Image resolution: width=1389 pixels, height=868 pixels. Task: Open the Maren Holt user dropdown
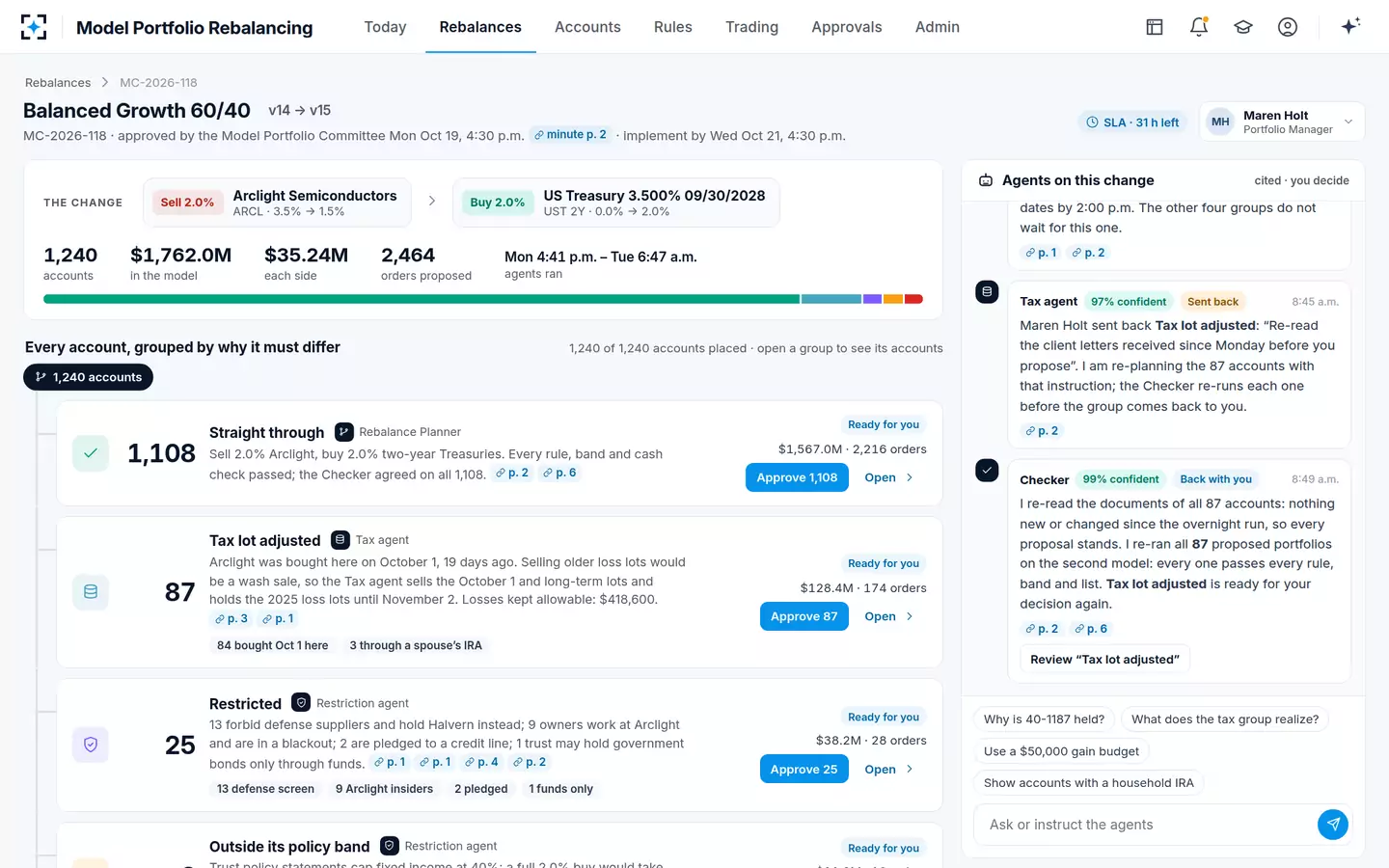(1282, 122)
